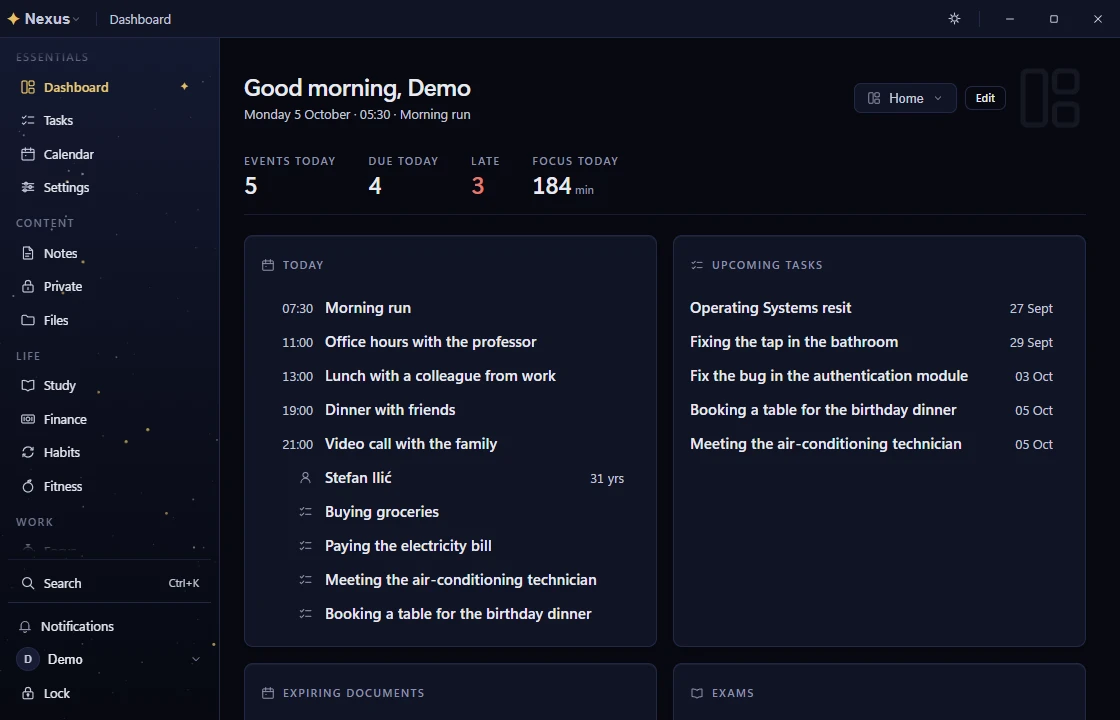
Task: Select Upcoming Tasks birthday dinner booking
Action: (x=879, y=410)
